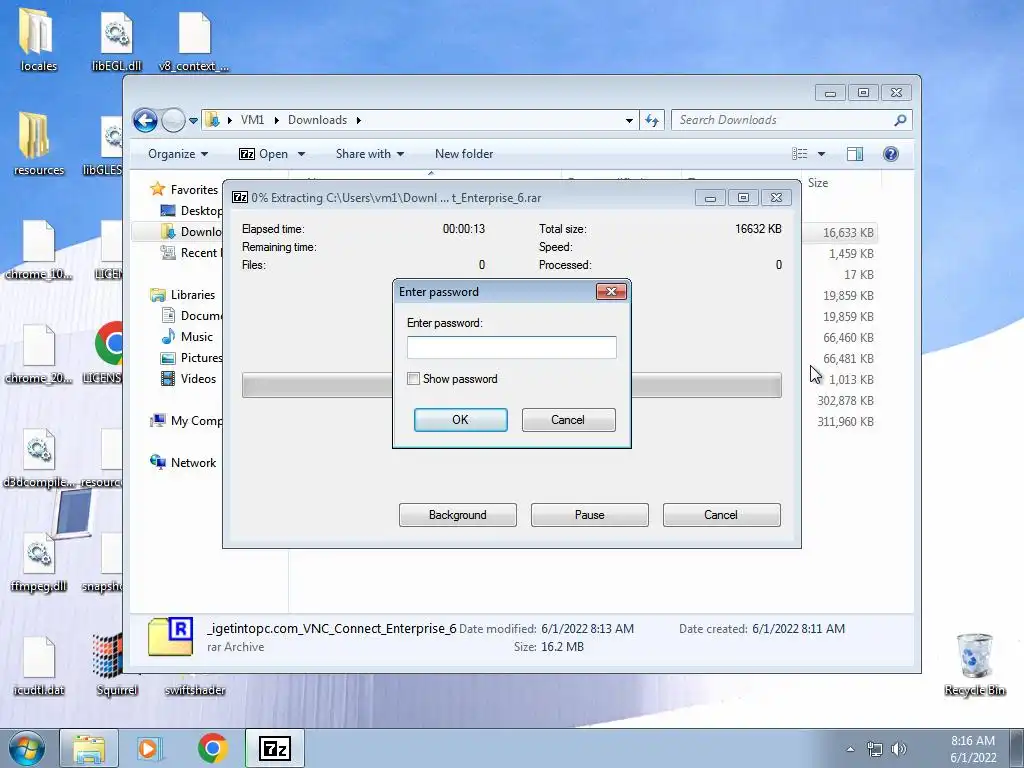Send extraction to Background

458,515
